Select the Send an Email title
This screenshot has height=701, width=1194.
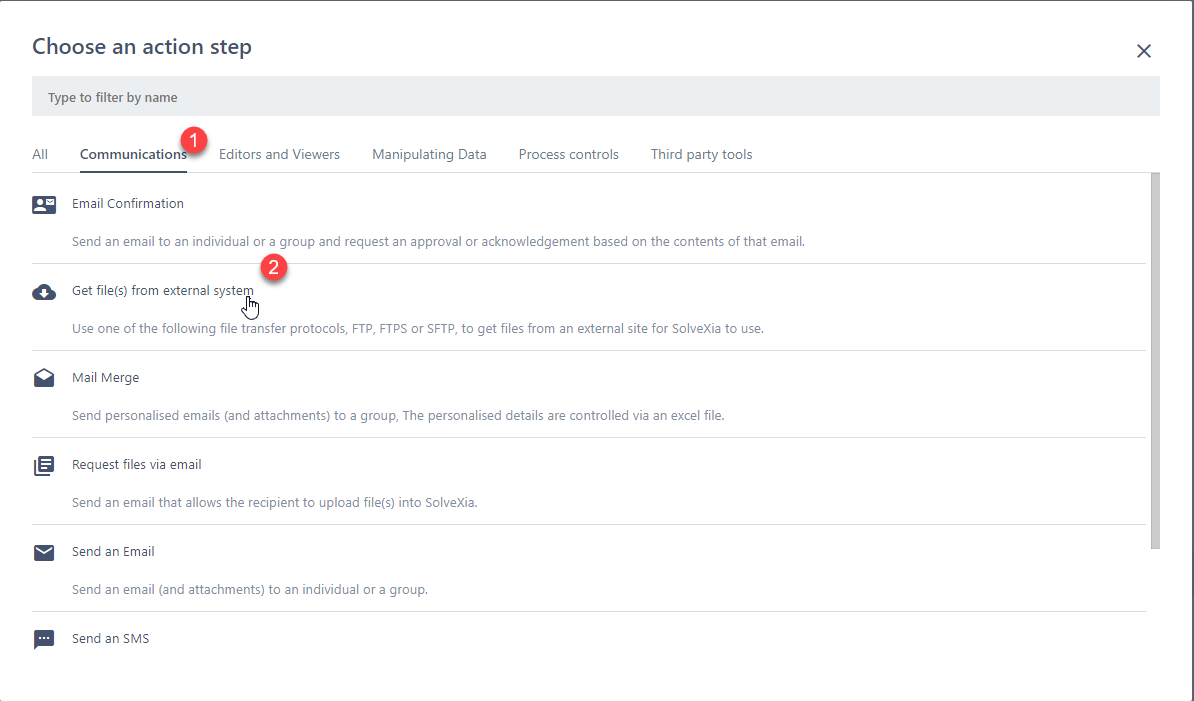113,552
